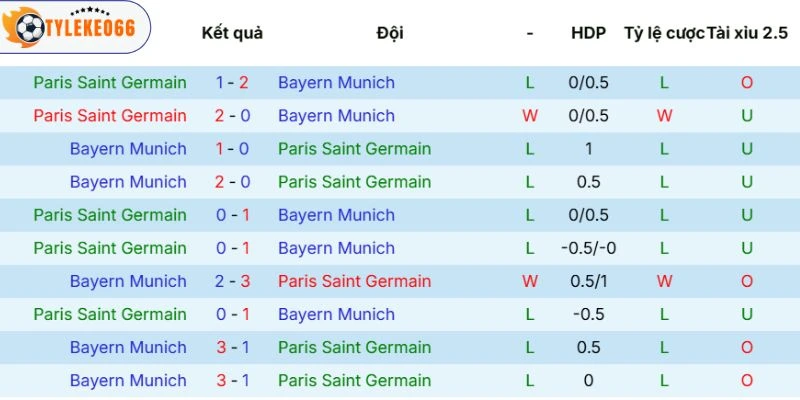The width and height of the screenshot is (800, 400).
Task: Click red Paris Saint Germain beside 2 - 3
Action: point(354,281)
